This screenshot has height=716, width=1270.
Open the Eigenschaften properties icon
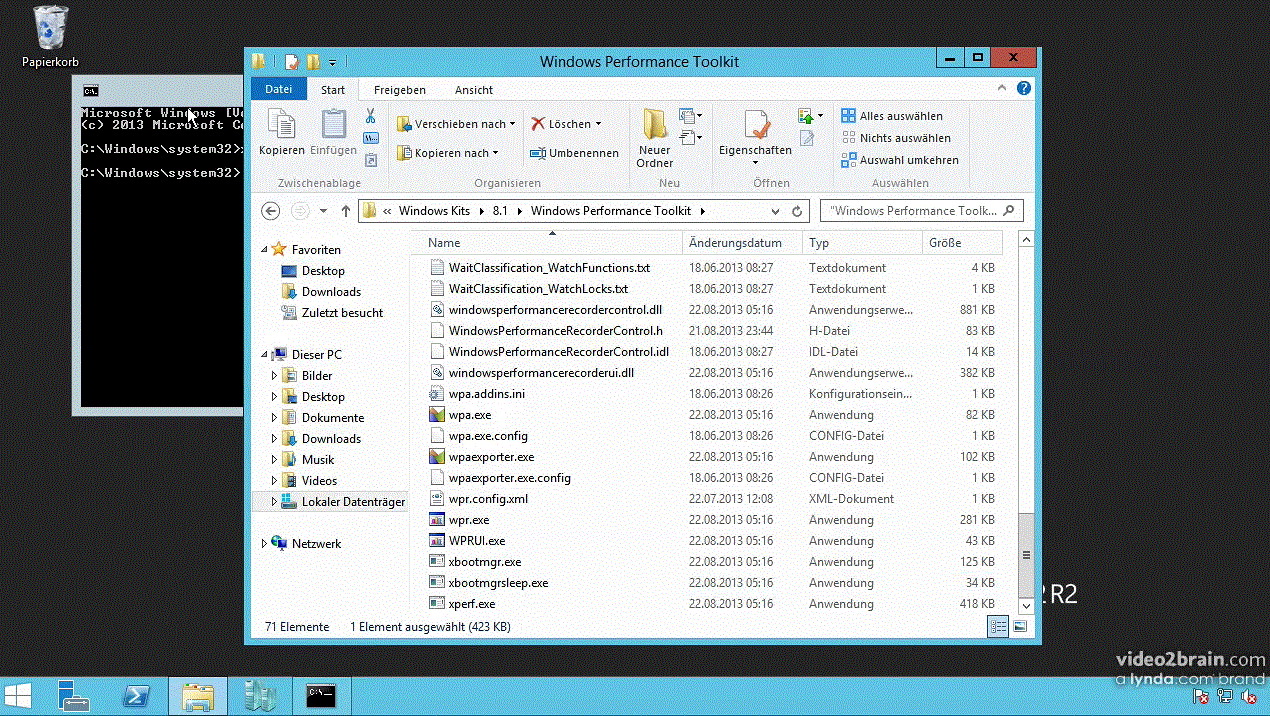tap(757, 125)
